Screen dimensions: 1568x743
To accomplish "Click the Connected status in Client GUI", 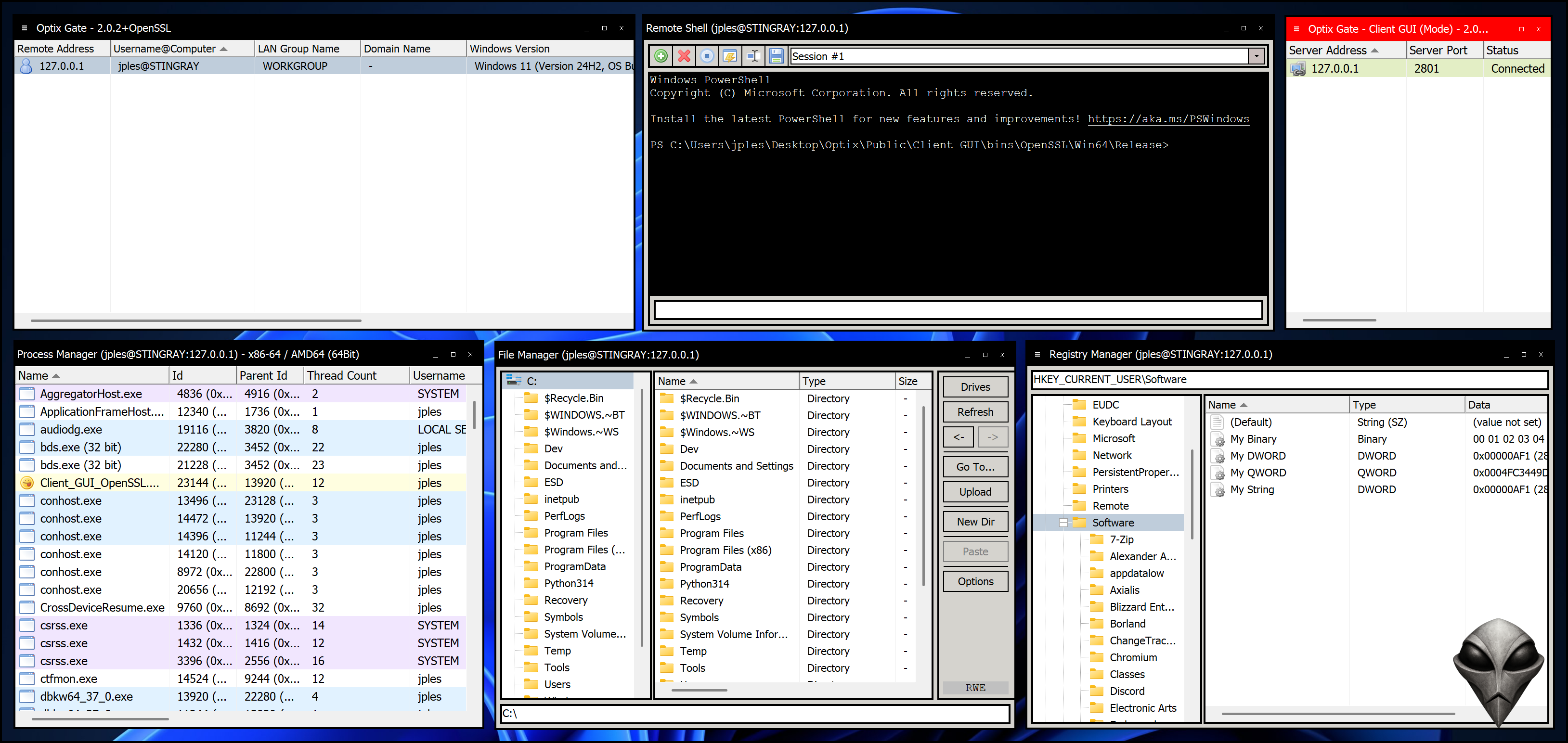I will [1517, 69].
